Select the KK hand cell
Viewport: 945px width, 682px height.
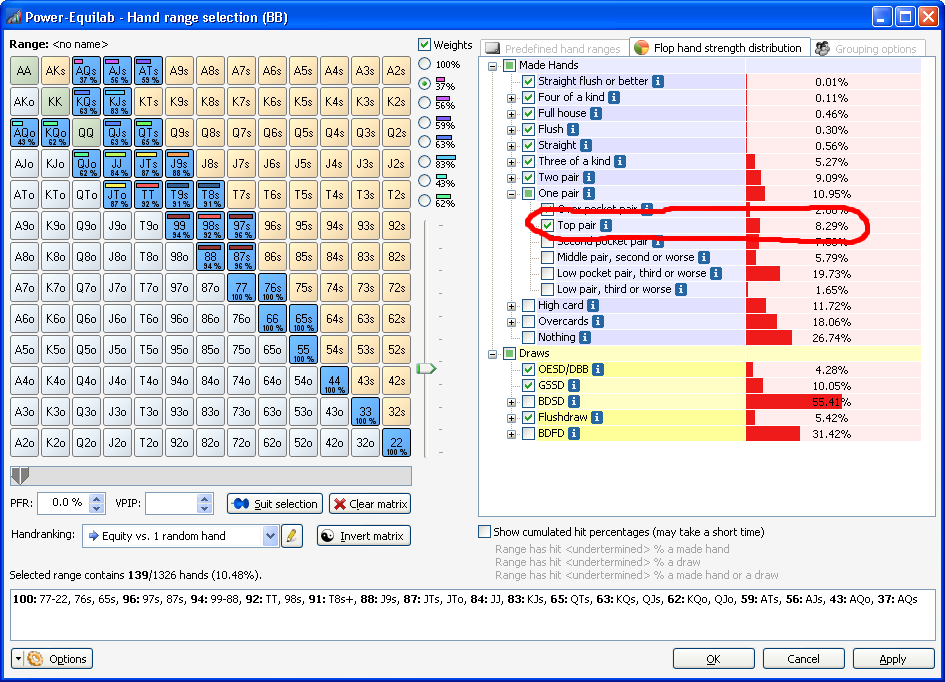55,102
